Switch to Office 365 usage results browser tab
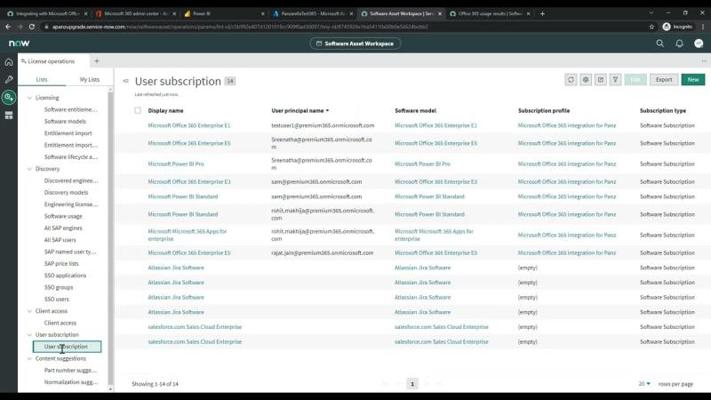Viewport: 711px width, 400px height. pos(489,14)
